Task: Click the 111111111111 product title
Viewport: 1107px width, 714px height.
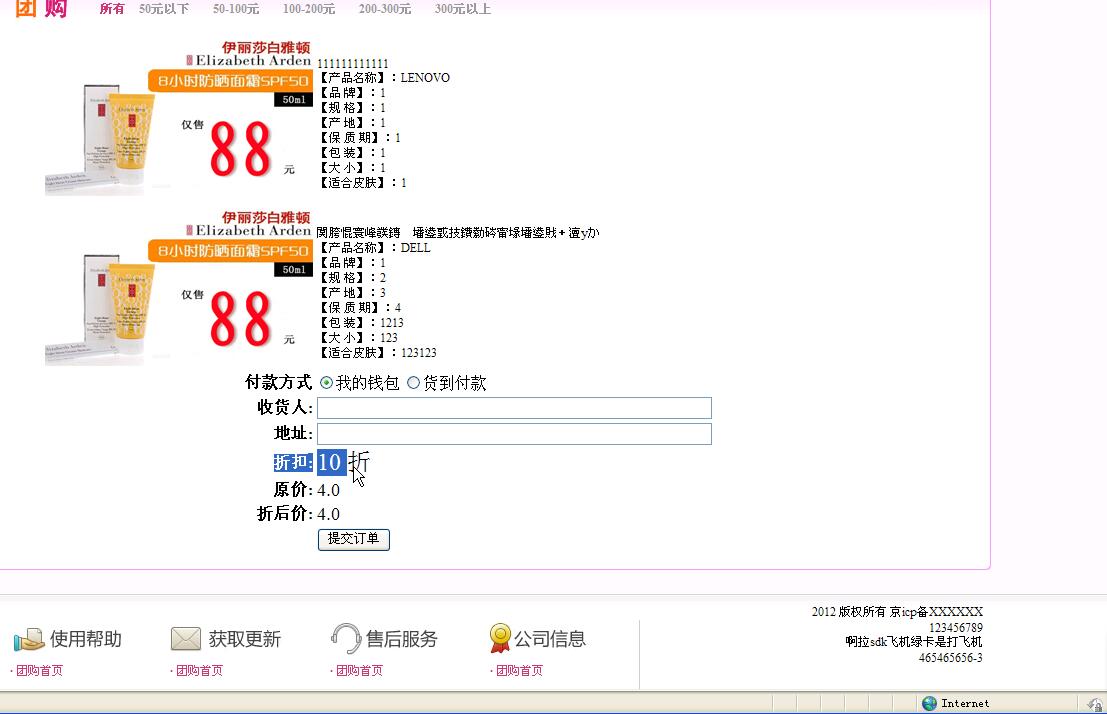Action: click(x=352, y=64)
